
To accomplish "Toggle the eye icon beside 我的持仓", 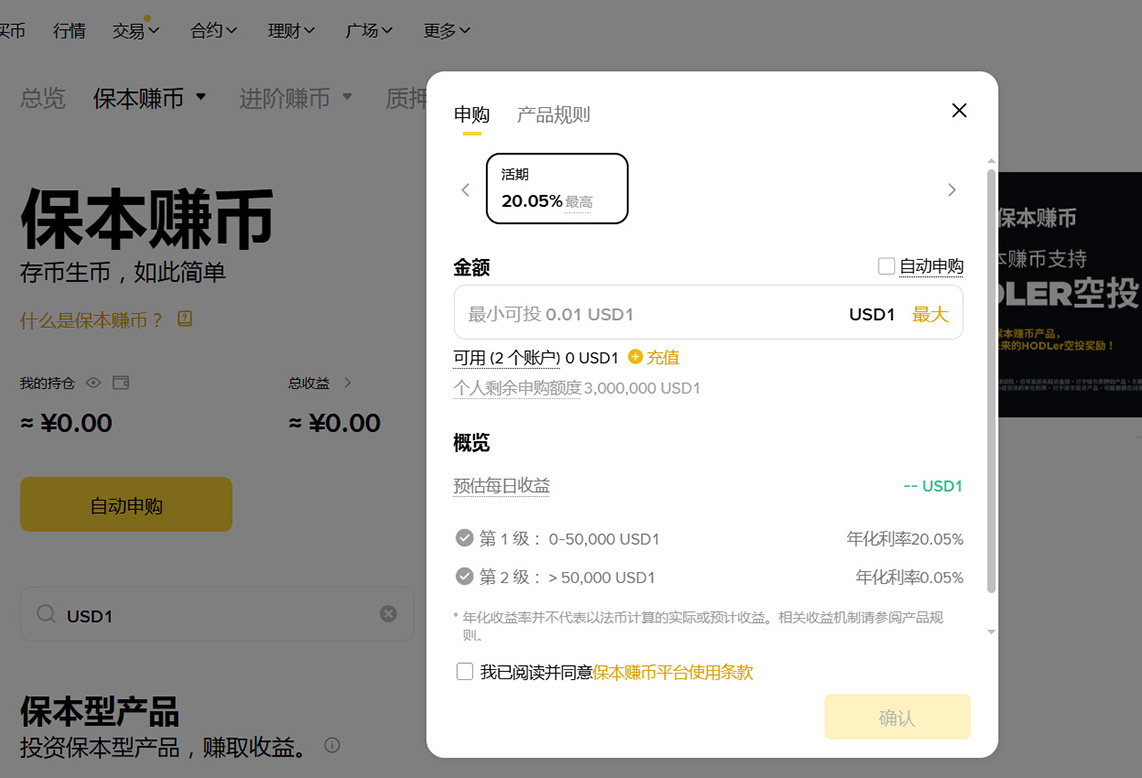I will pyautogui.click(x=94, y=383).
